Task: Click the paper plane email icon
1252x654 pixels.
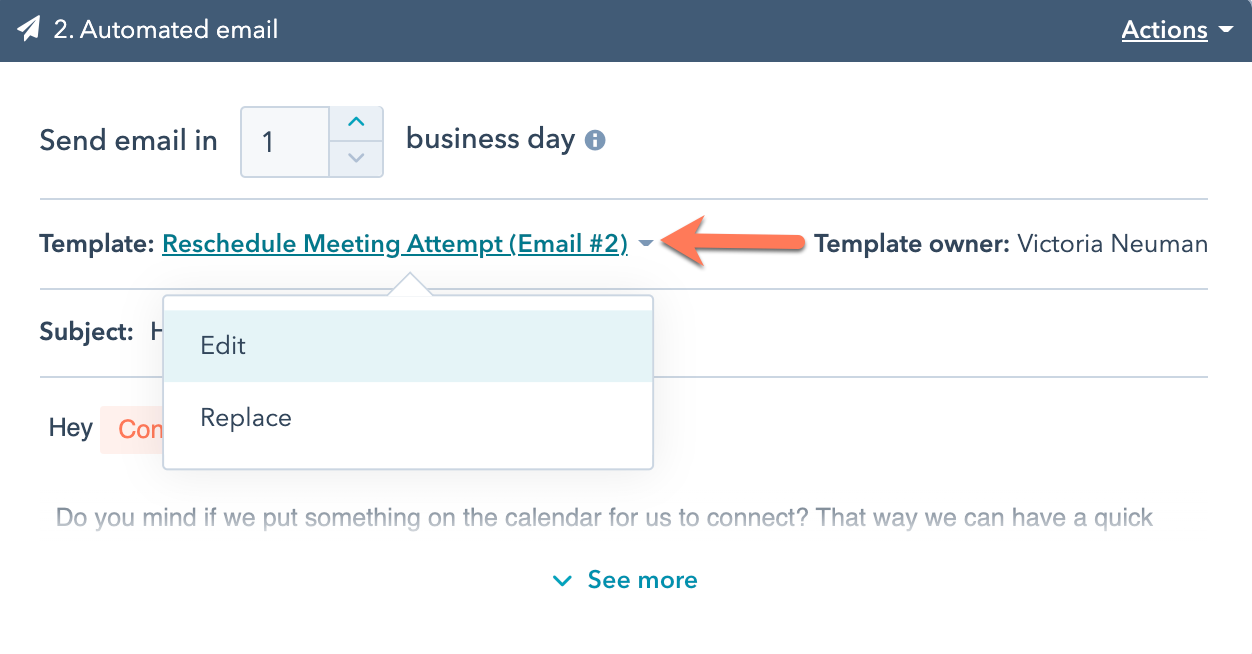Action: [x=28, y=30]
